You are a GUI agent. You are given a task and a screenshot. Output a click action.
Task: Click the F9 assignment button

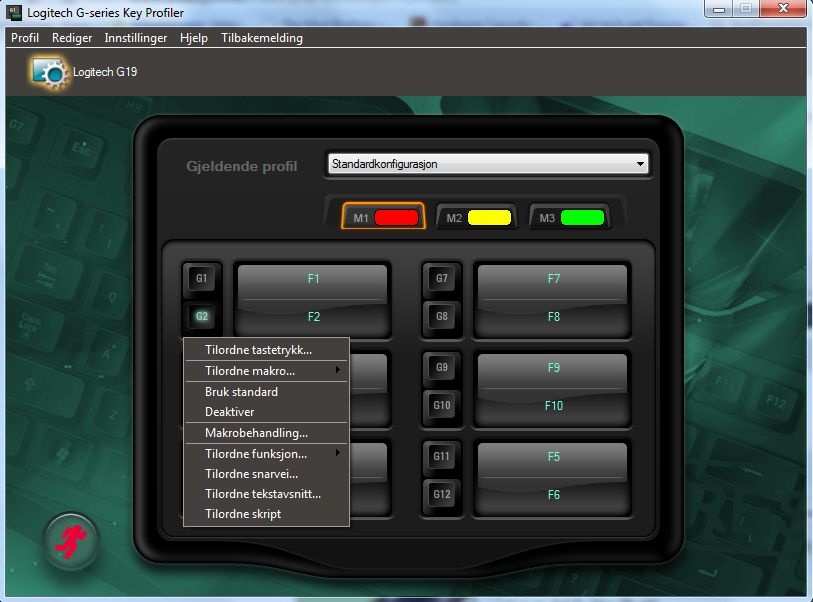click(553, 370)
